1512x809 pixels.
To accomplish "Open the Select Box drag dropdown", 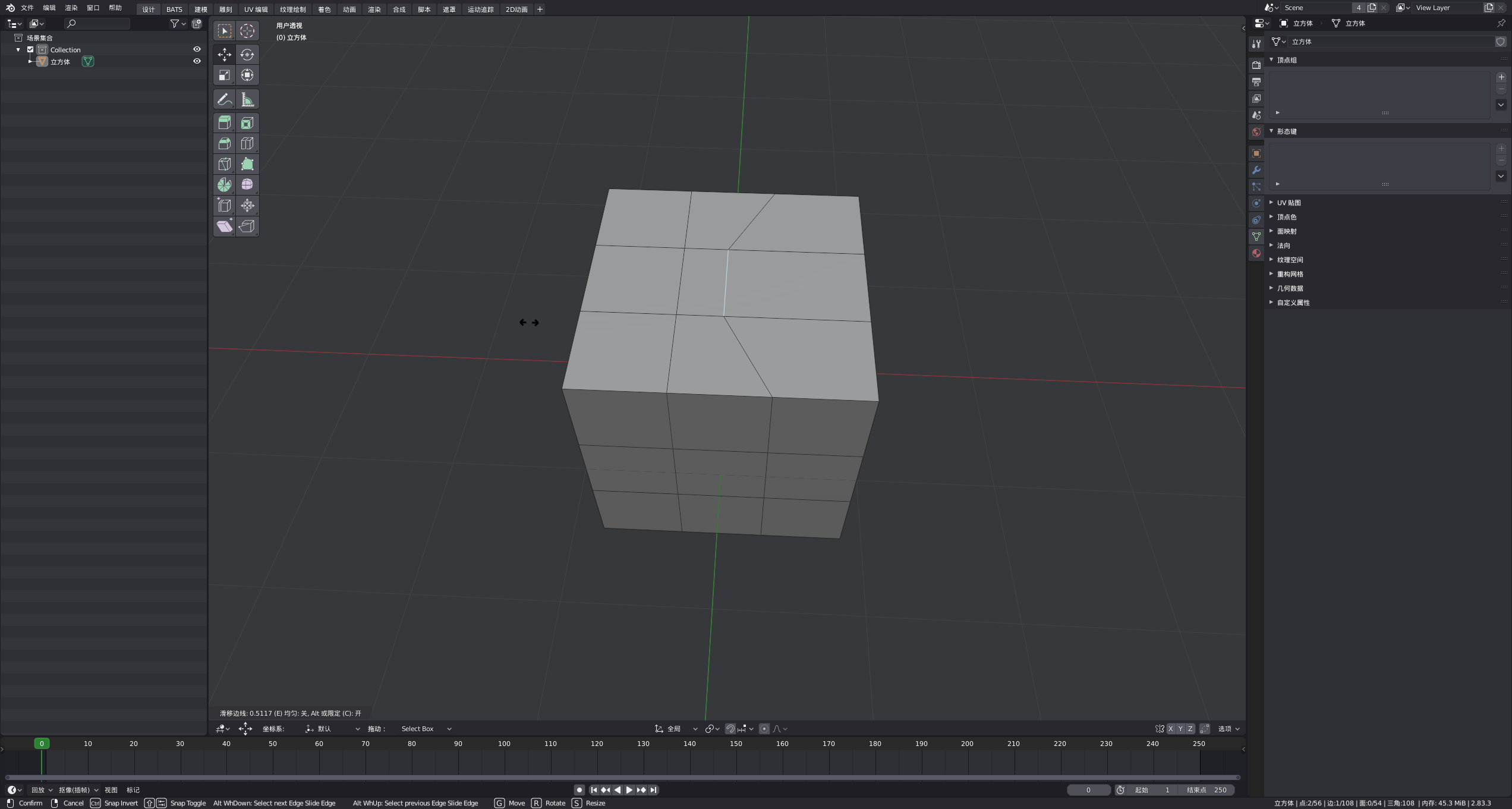I will [426, 729].
